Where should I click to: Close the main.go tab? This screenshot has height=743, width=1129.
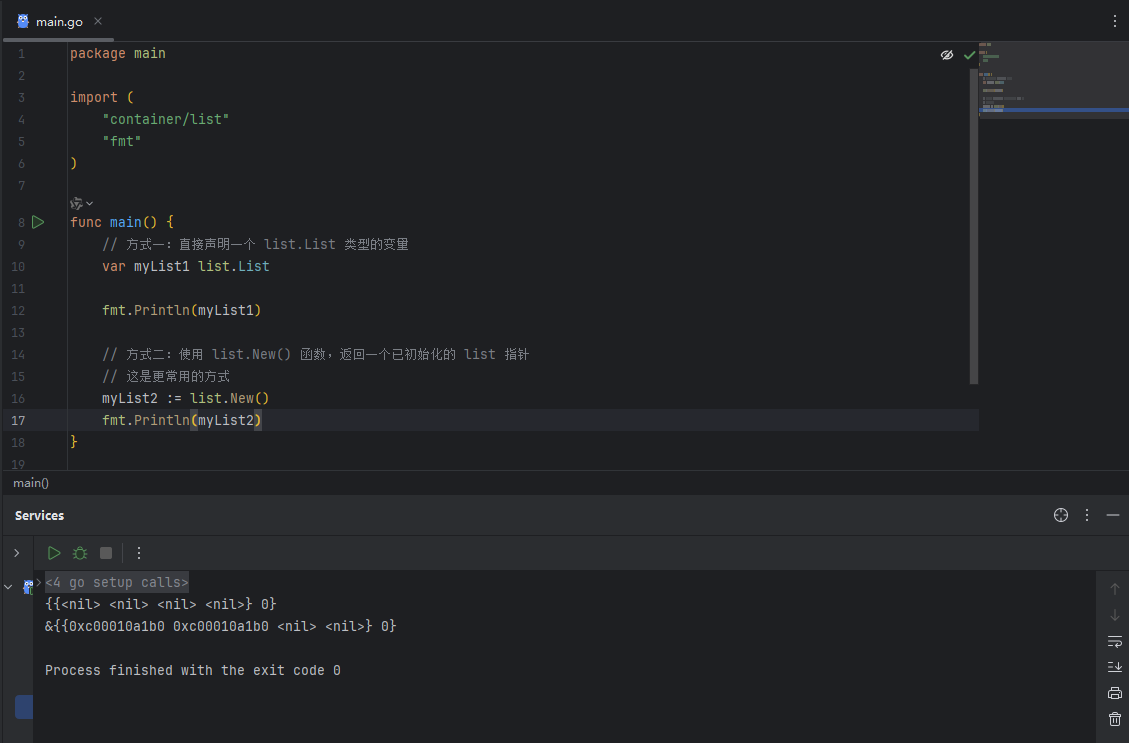(x=98, y=22)
